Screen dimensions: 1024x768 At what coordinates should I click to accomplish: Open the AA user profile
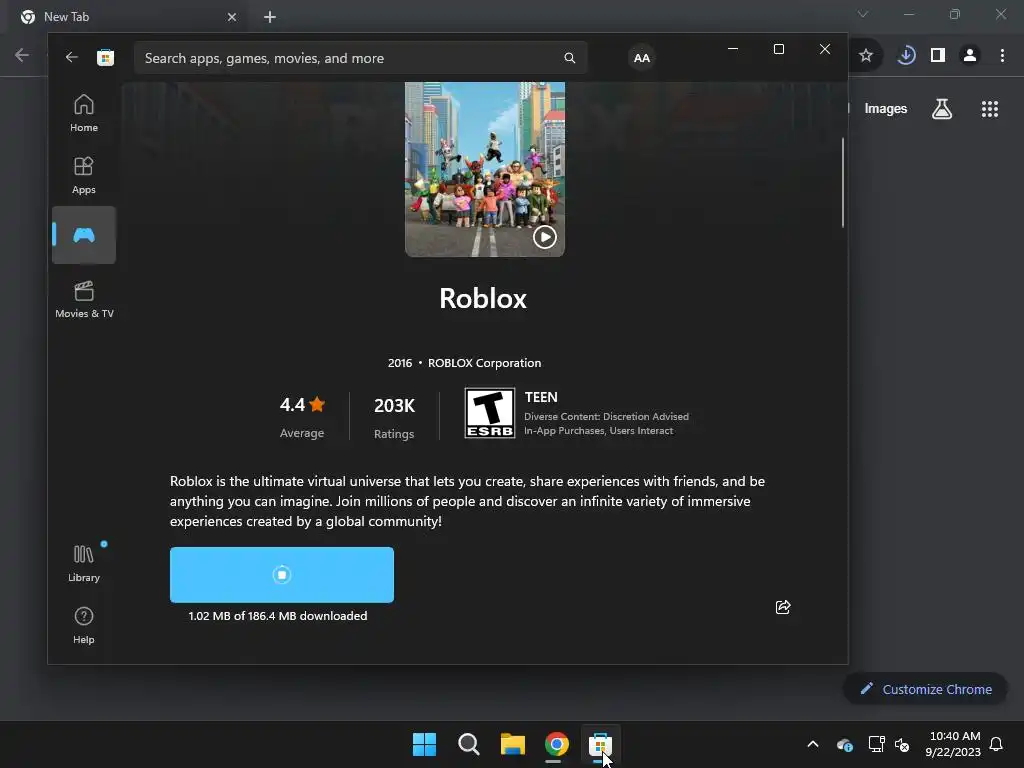tap(641, 58)
